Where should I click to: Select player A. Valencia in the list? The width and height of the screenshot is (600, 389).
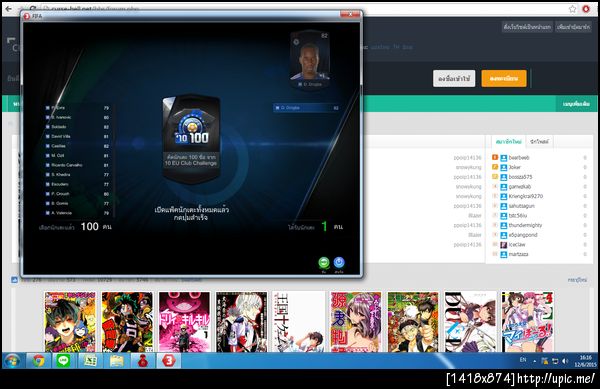click(77, 213)
